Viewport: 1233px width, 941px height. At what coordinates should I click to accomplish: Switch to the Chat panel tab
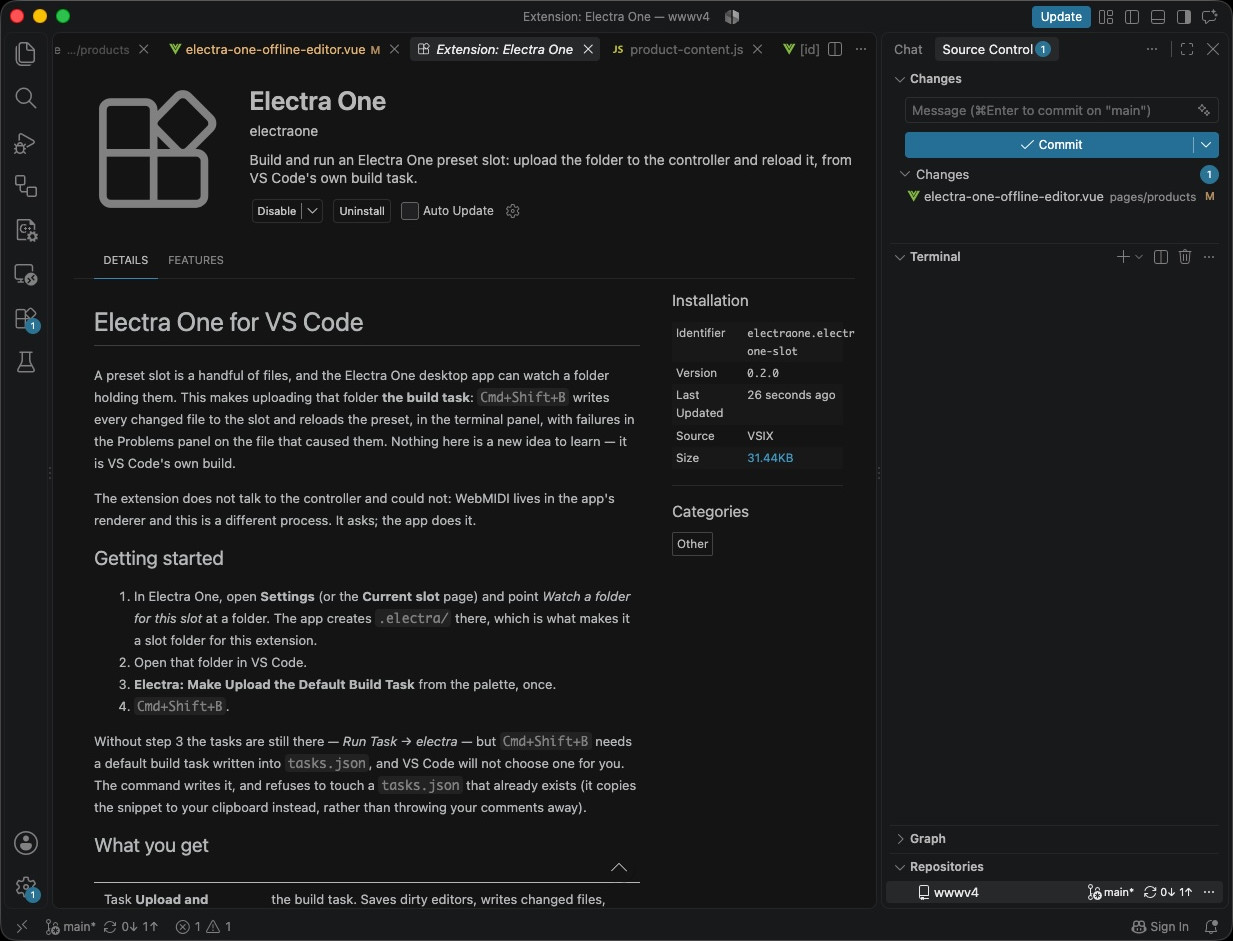pyautogui.click(x=908, y=49)
